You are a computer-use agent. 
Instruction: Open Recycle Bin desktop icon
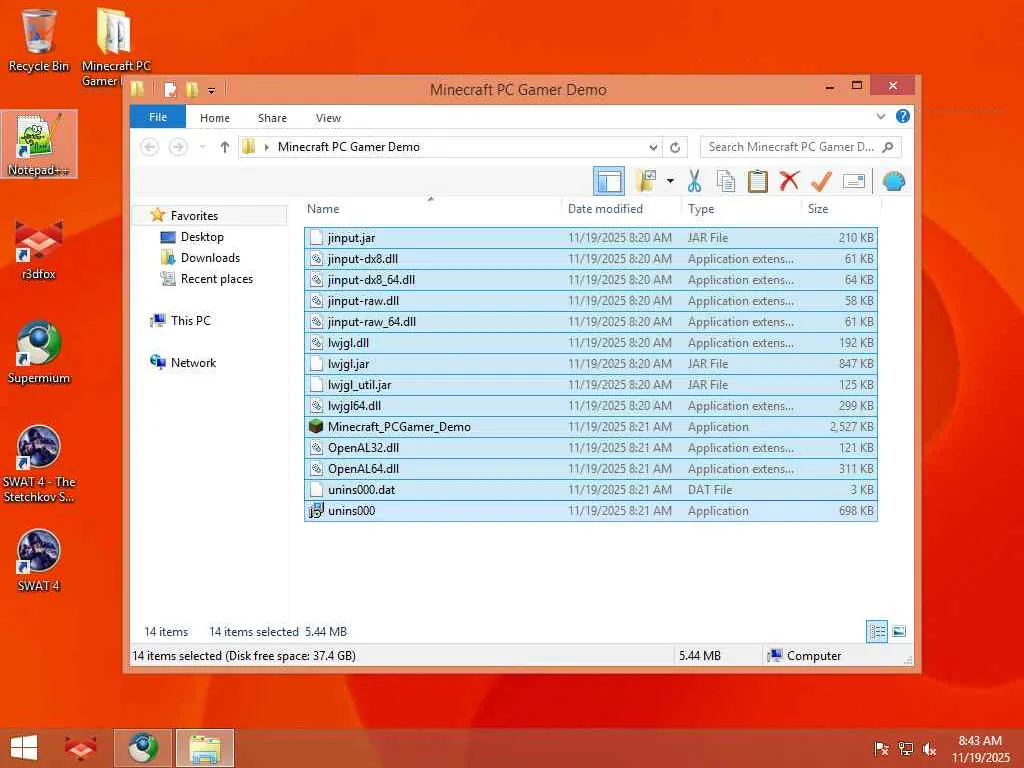click(39, 40)
